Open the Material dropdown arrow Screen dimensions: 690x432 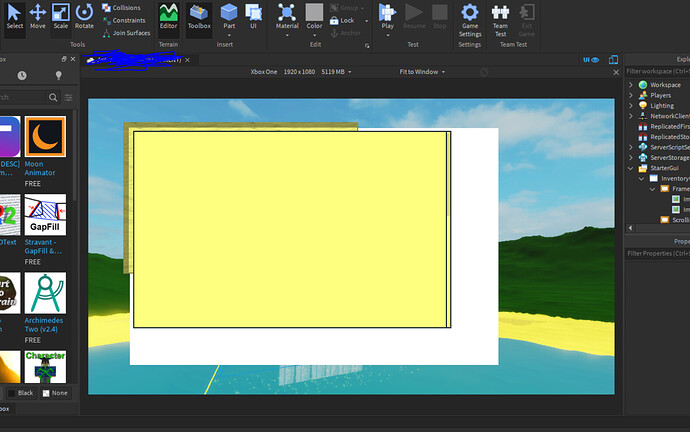point(287,35)
